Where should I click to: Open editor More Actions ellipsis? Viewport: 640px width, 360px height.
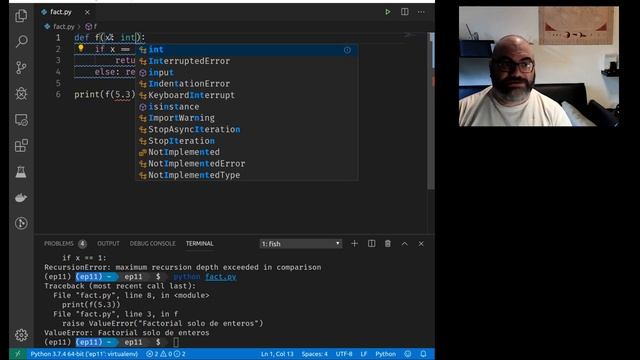pos(421,12)
